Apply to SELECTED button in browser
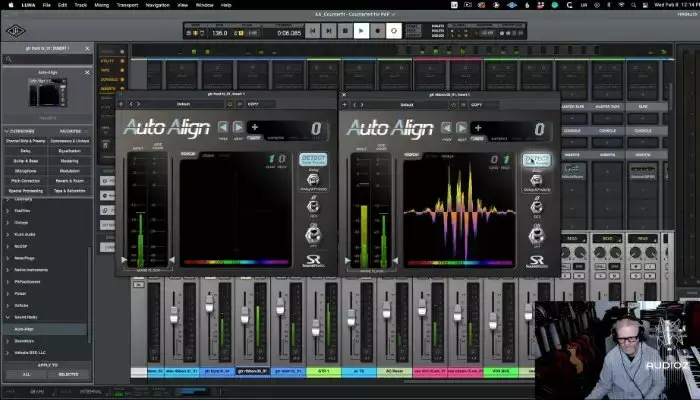Screen dimensions: 700x400 click(68, 375)
